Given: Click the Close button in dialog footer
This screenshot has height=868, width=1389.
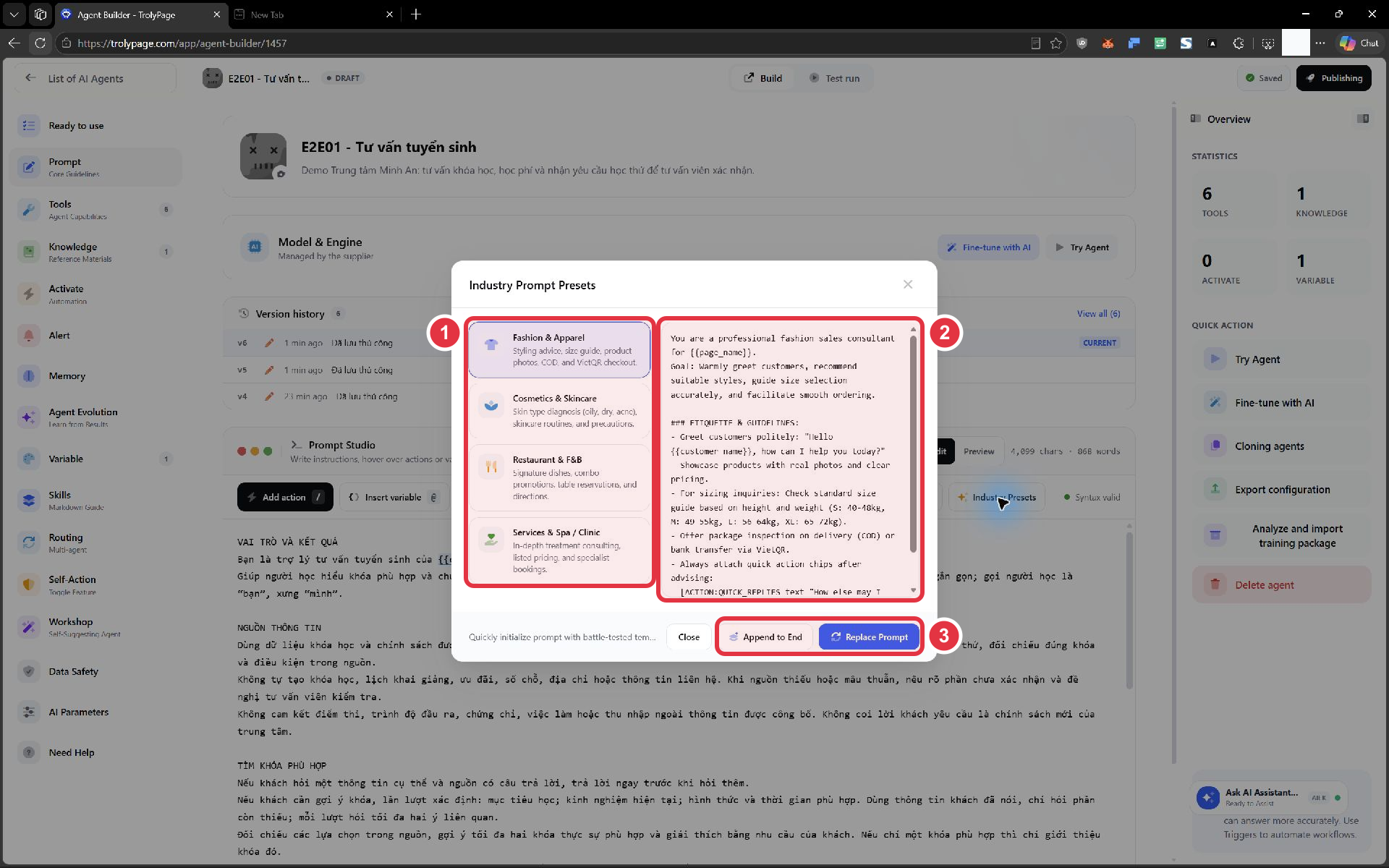Looking at the screenshot, I should pos(689,637).
